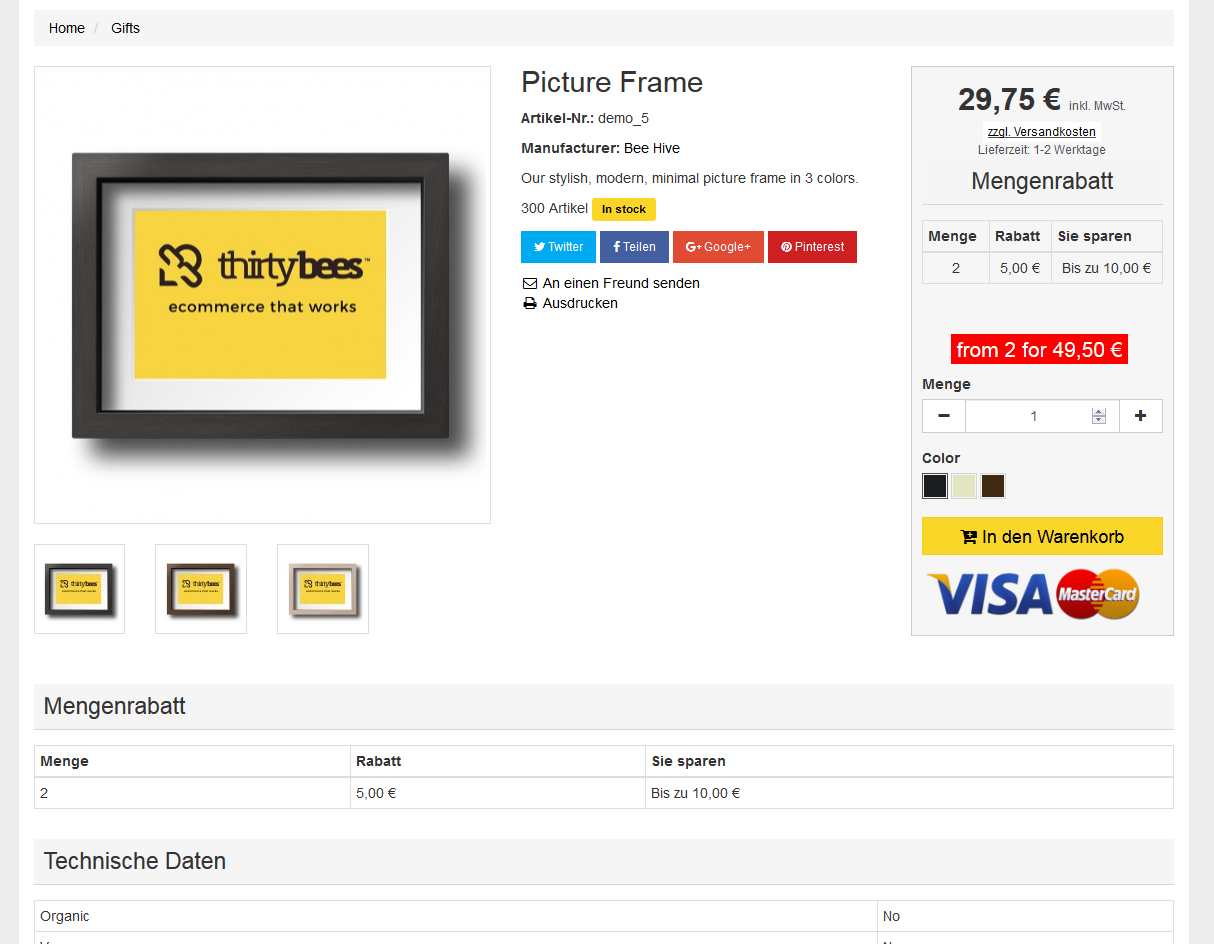1214x944 pixels.
Task: View the black frame thumbnail
Action: [80, 588]
